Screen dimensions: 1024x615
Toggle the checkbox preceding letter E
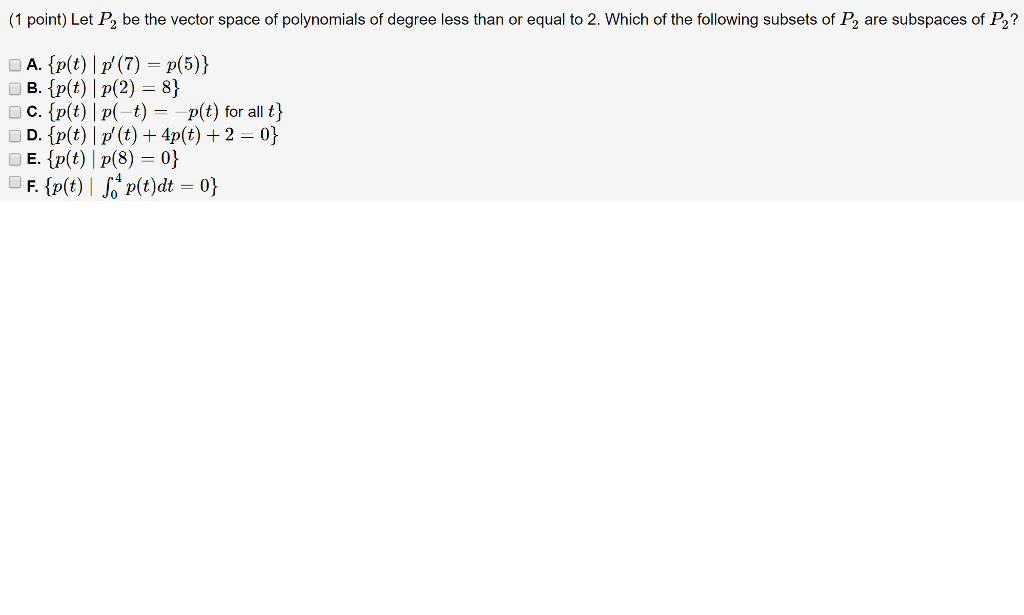click(x=14, y=158)
